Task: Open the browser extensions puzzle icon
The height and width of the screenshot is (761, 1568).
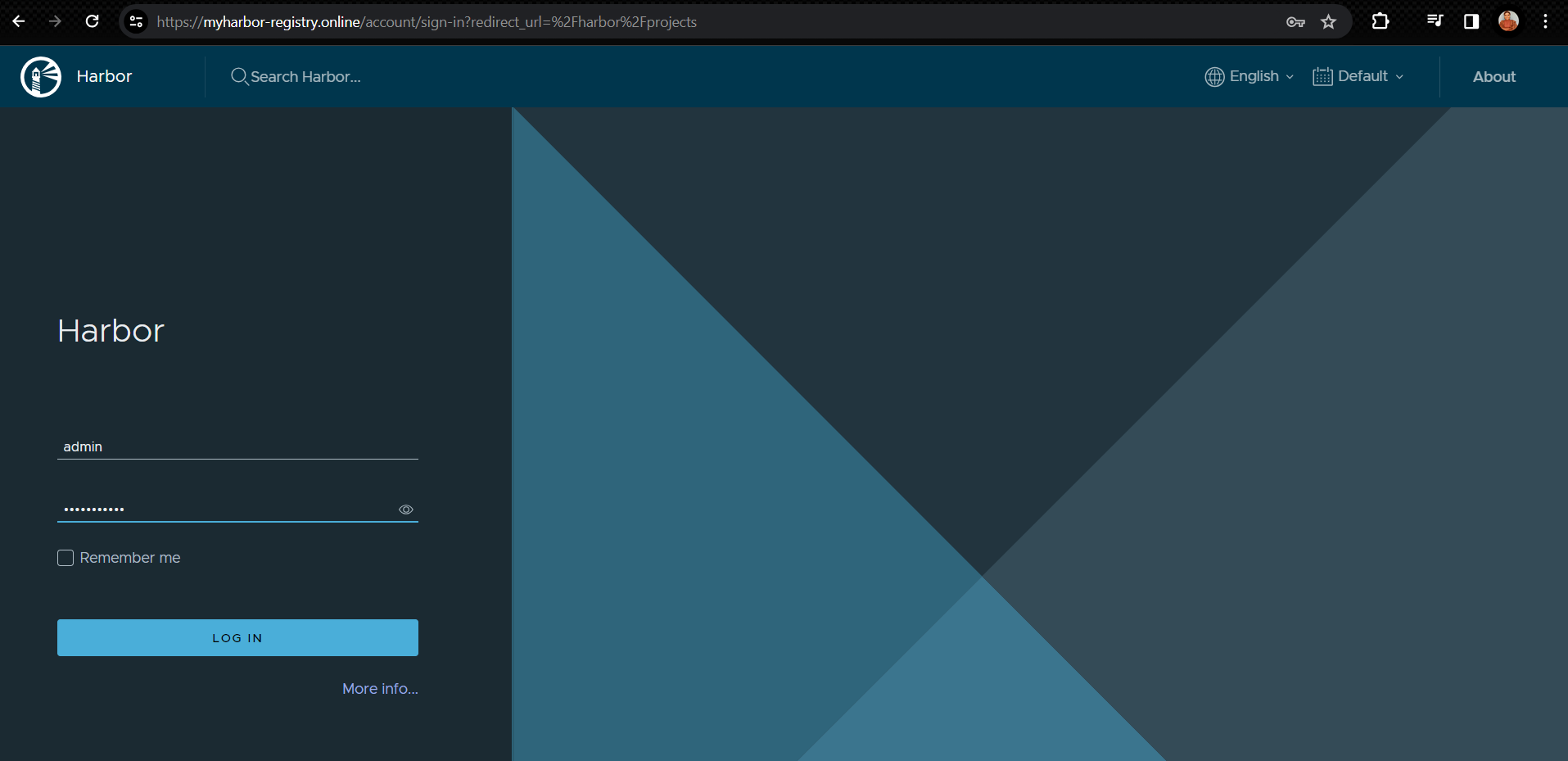Action: click(1380, 21)
